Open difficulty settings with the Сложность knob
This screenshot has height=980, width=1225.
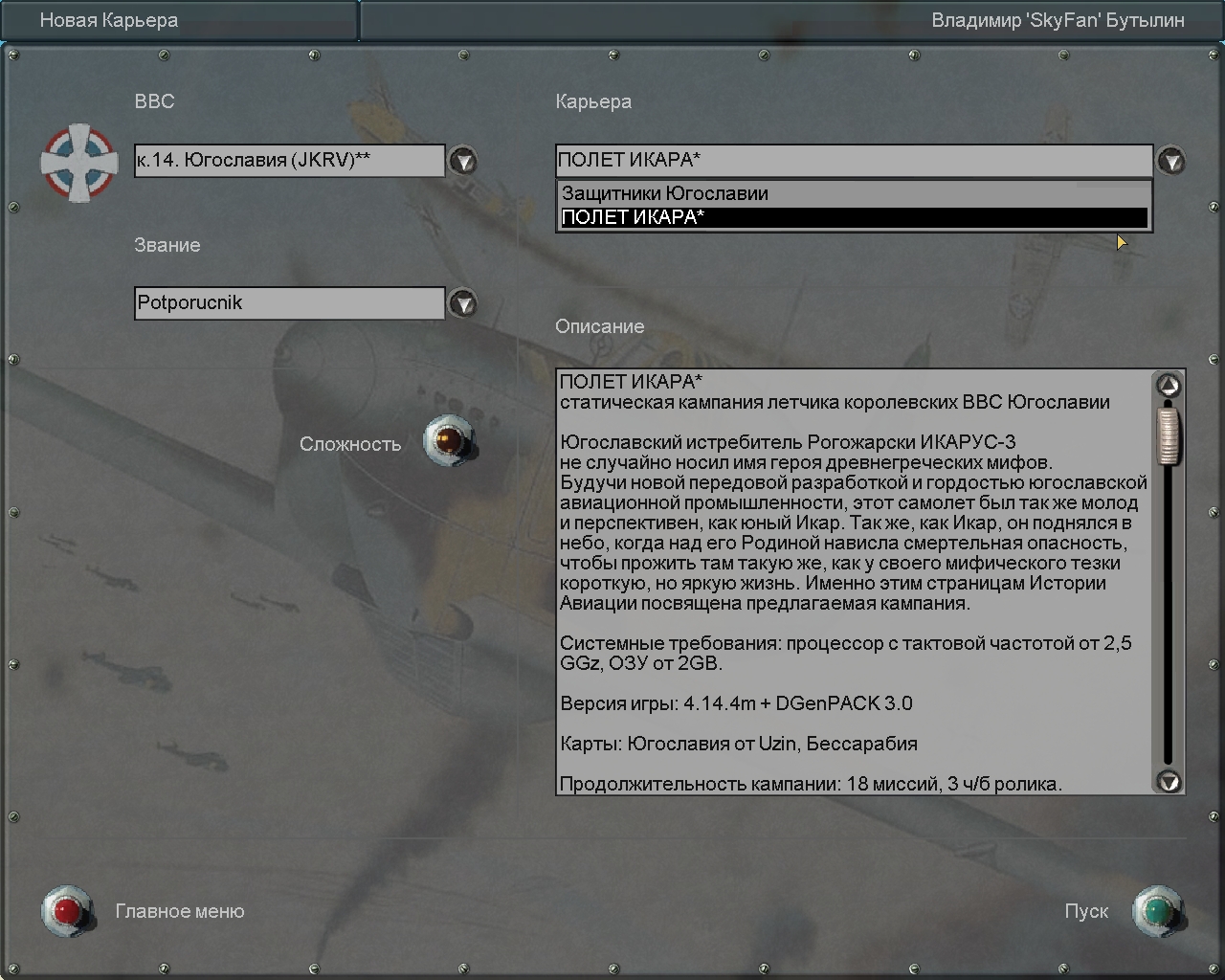[448, 440]
